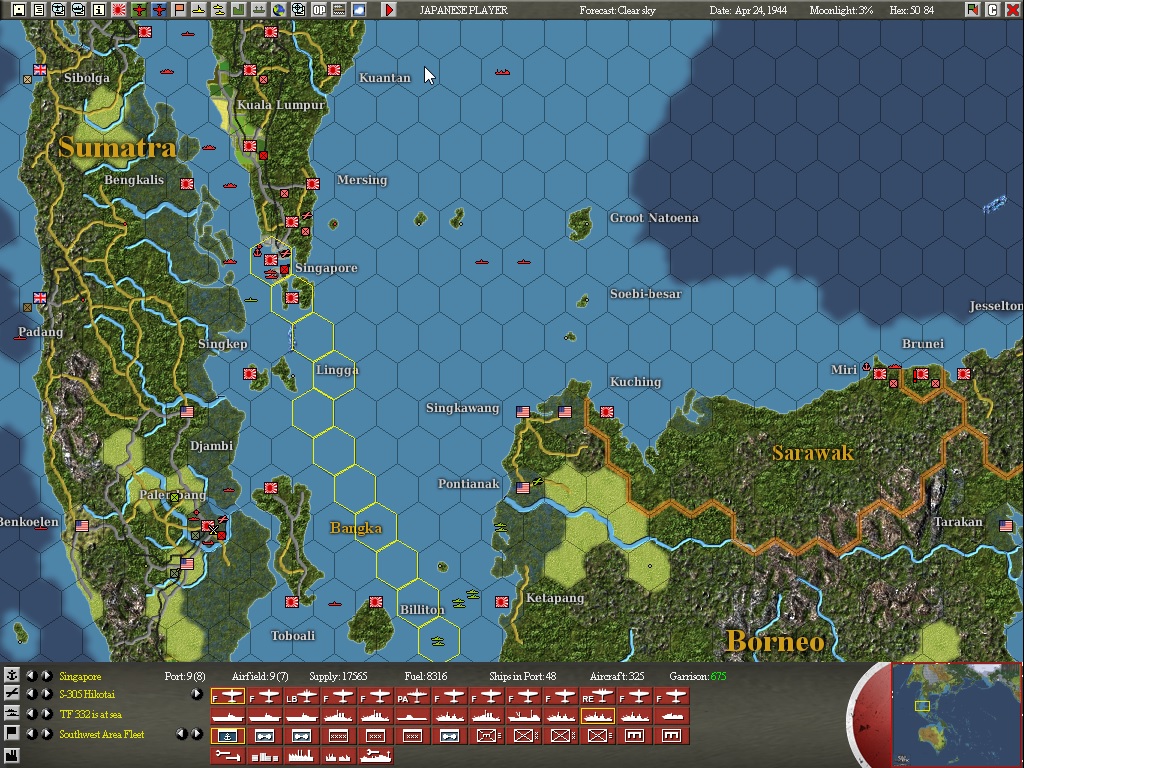Click the globe toolbar icon
The image size is (1152, 768).
pos(278,10)
